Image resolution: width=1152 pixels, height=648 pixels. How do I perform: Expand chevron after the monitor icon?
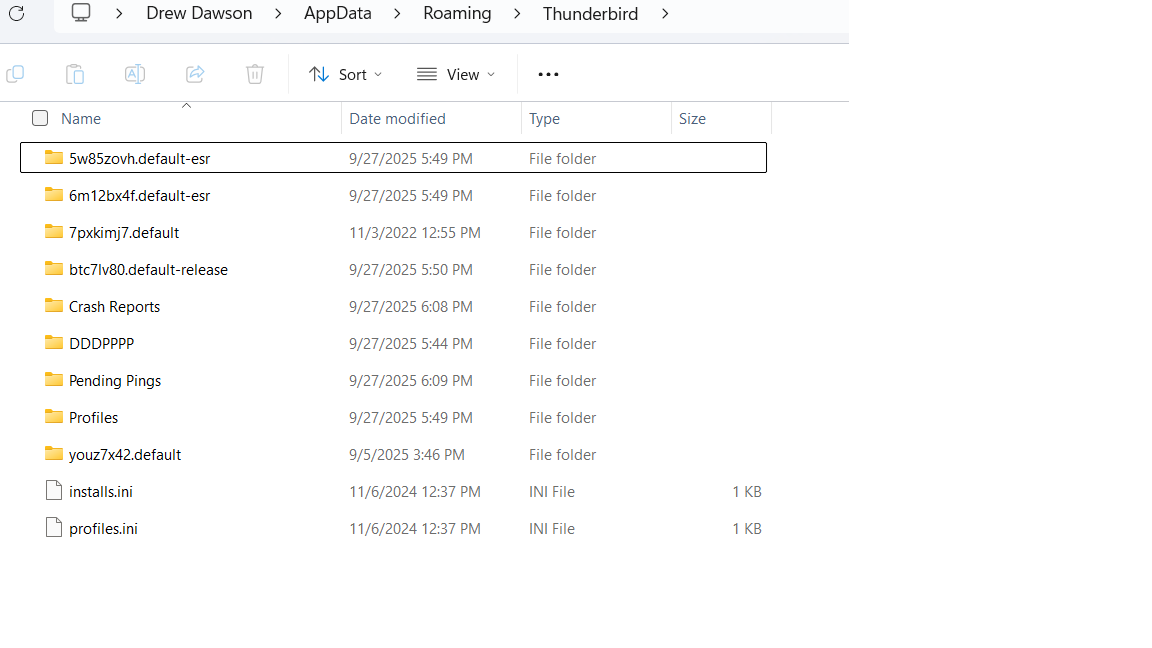click(x=119, y=13)
